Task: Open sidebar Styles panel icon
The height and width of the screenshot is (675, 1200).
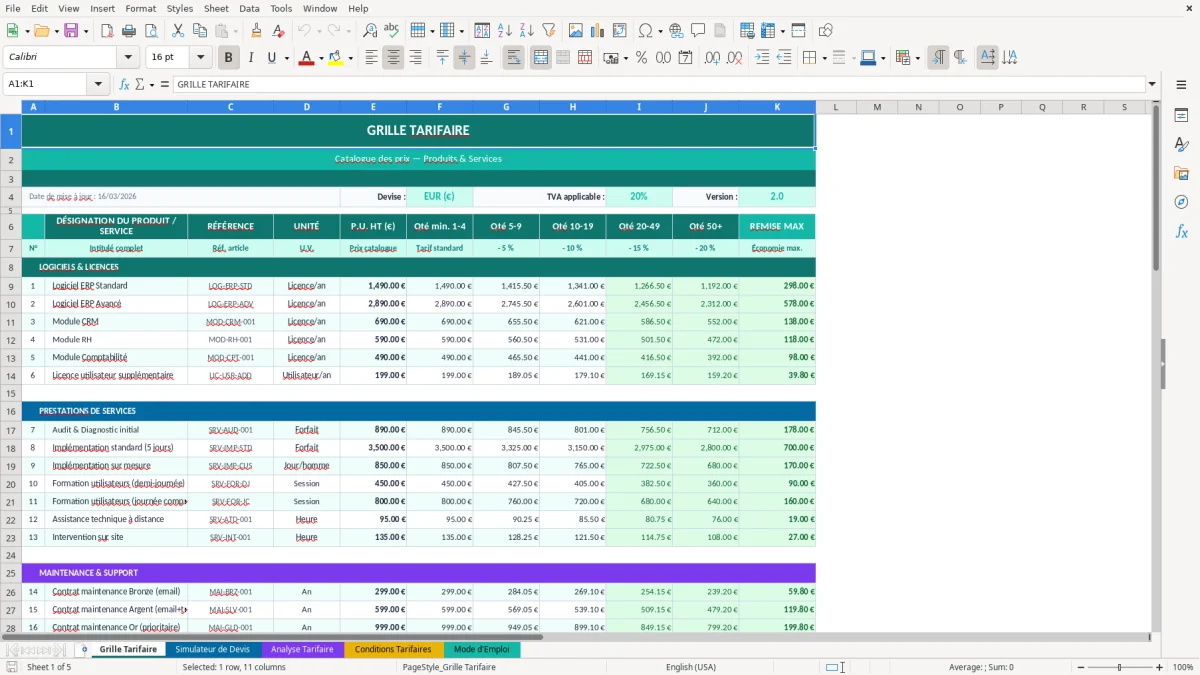Action: 1181,145
